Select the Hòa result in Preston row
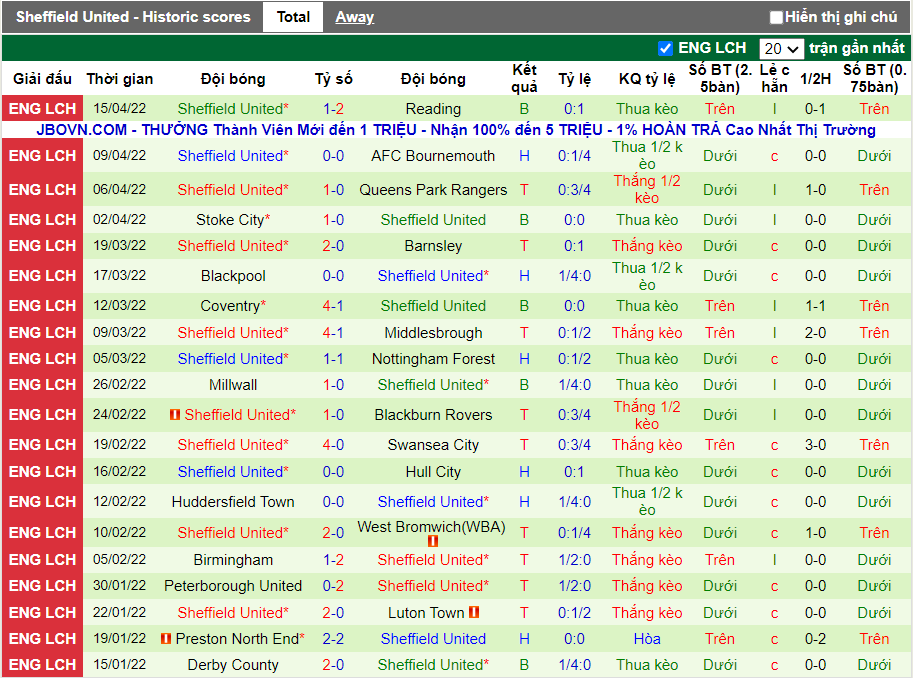Screen dimensions: 913x678 coord(647,639)
